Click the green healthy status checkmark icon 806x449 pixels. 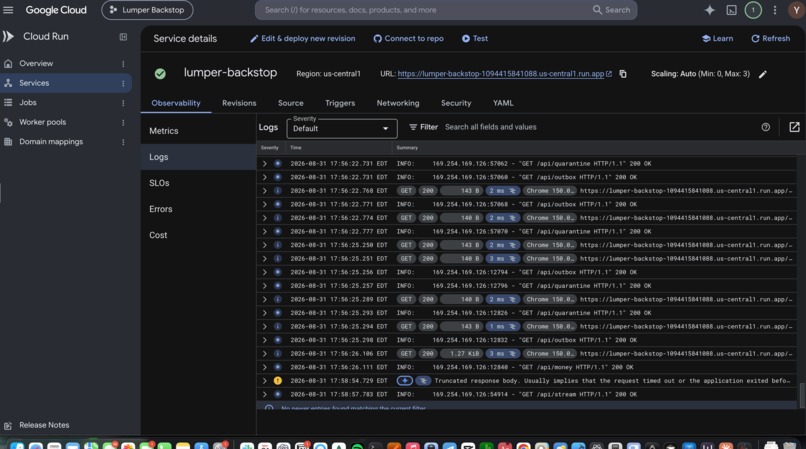click(160, 74)
